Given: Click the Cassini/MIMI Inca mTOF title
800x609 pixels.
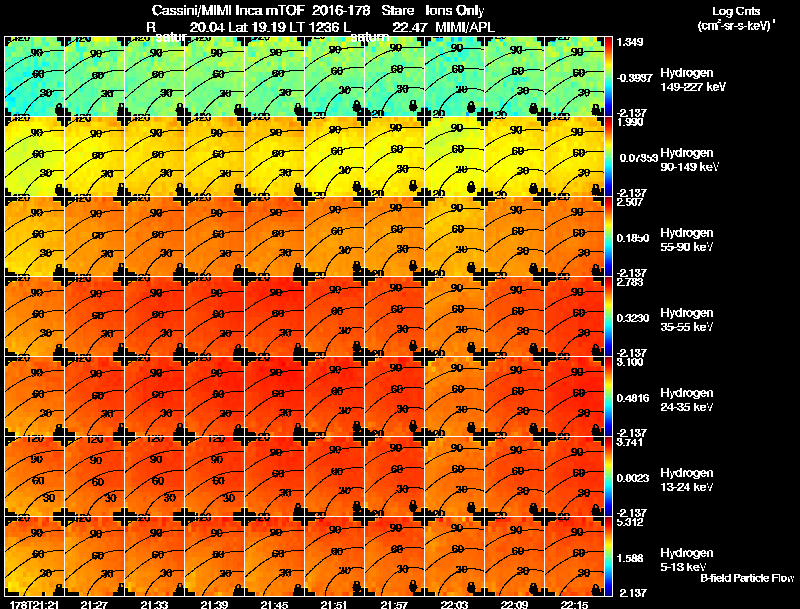Looking at the screenshot, I should tap(229, 11).
